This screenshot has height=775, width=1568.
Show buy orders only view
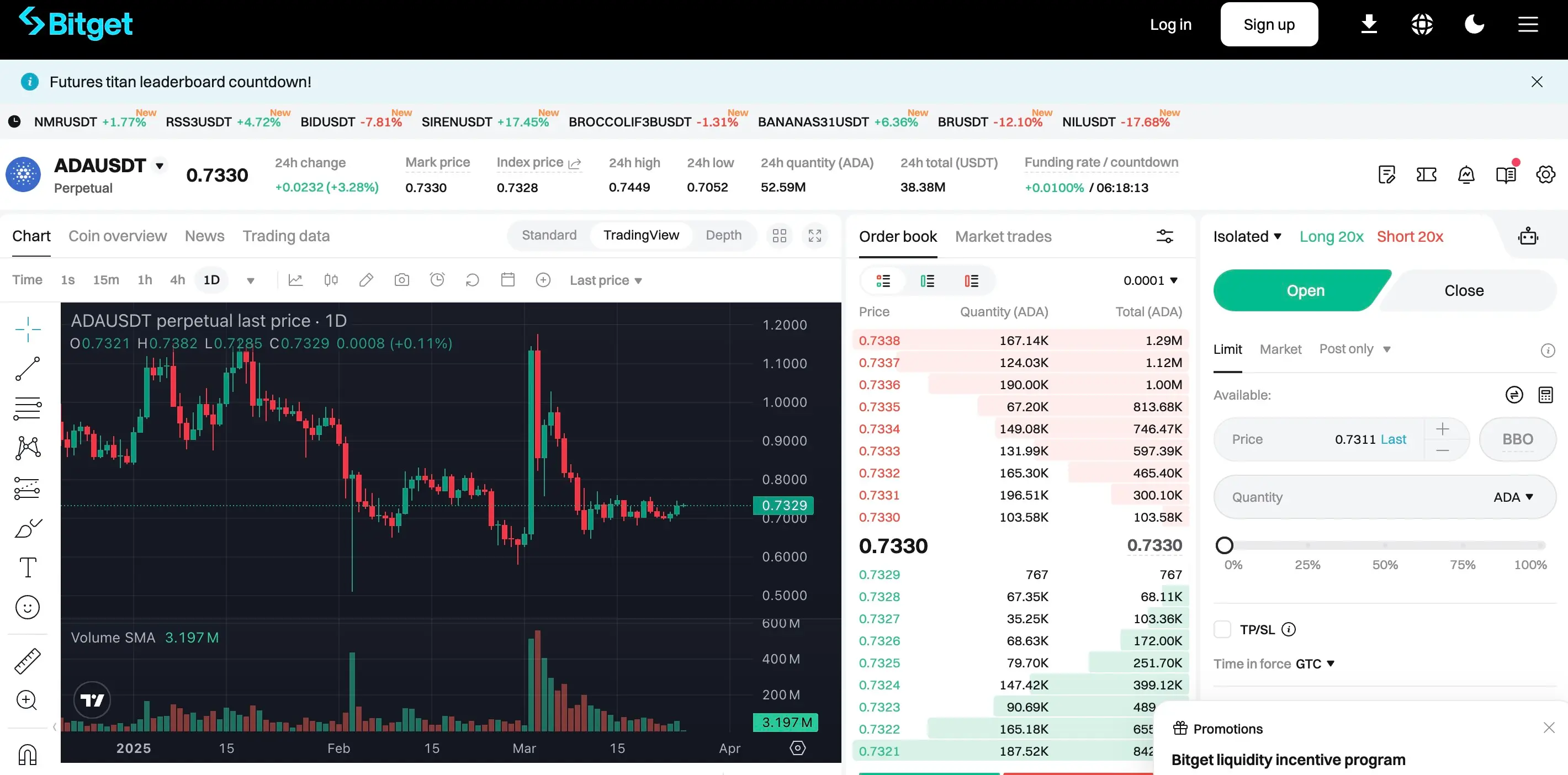point(927,280)
